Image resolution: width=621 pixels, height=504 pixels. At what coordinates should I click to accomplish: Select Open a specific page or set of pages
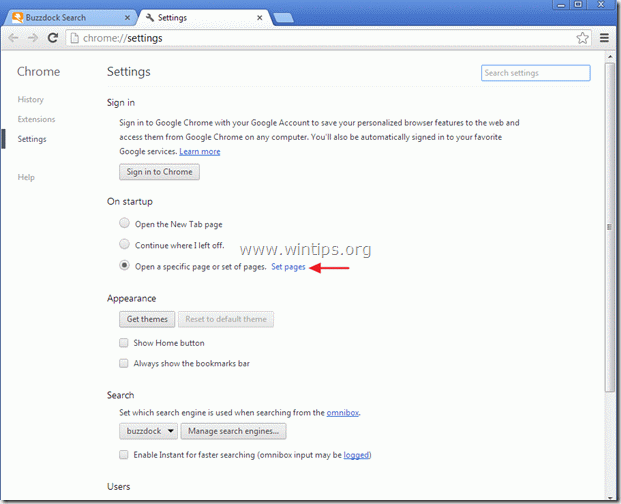click(x=124, y=265)
